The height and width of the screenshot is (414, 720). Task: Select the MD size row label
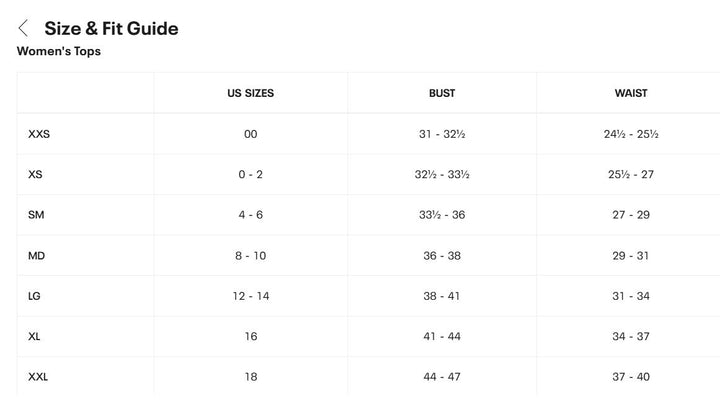click(36, 256)
